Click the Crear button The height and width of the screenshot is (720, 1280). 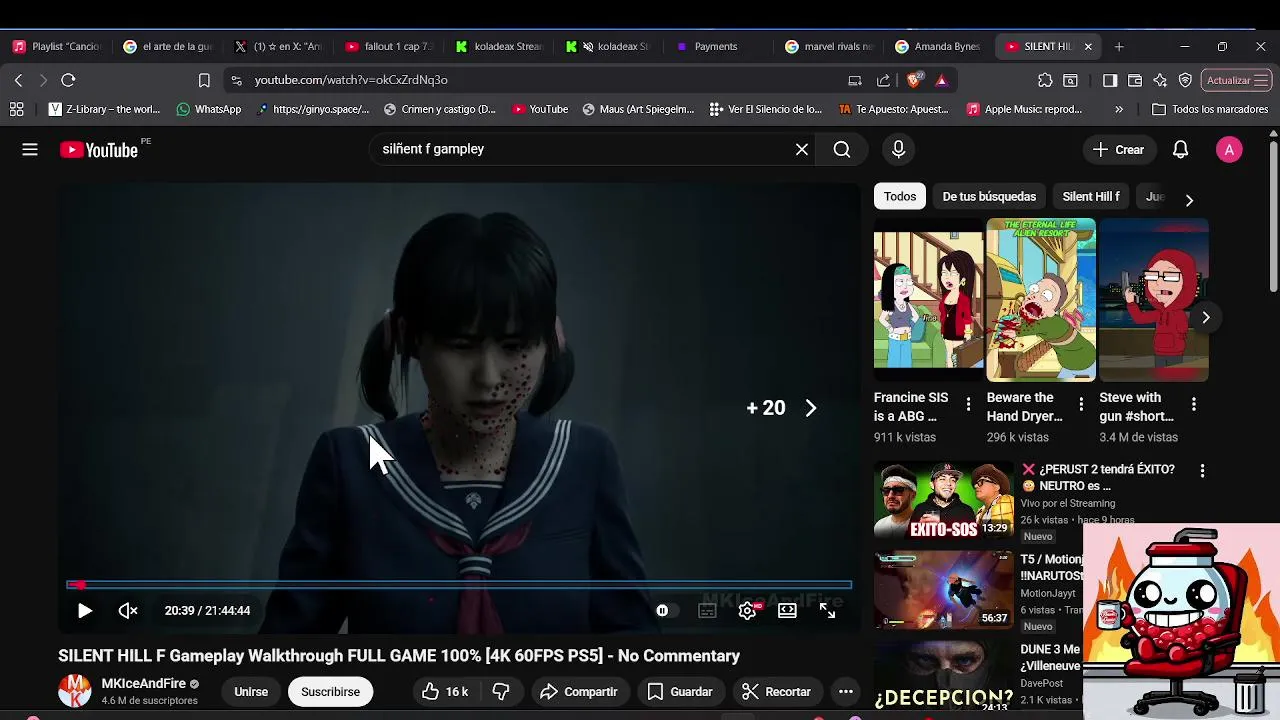pyautogui.click(x=1119, y=150)
